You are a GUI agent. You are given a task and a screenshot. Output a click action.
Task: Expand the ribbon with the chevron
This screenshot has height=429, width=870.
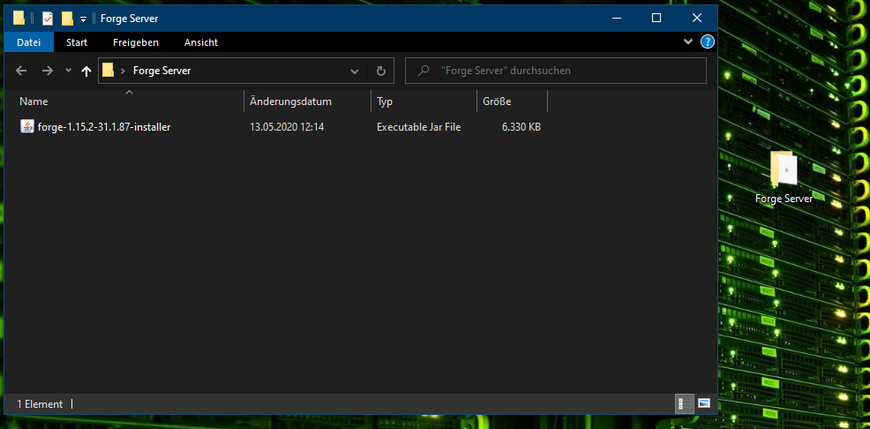pos(688,42)
